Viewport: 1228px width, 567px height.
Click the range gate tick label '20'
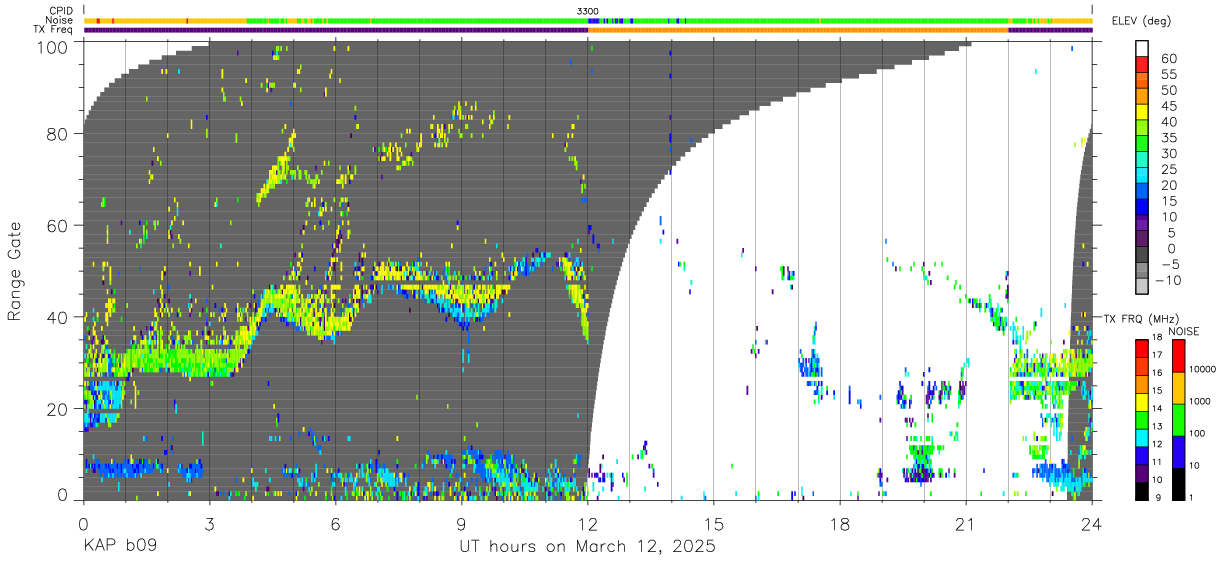[x=58, y=409]
